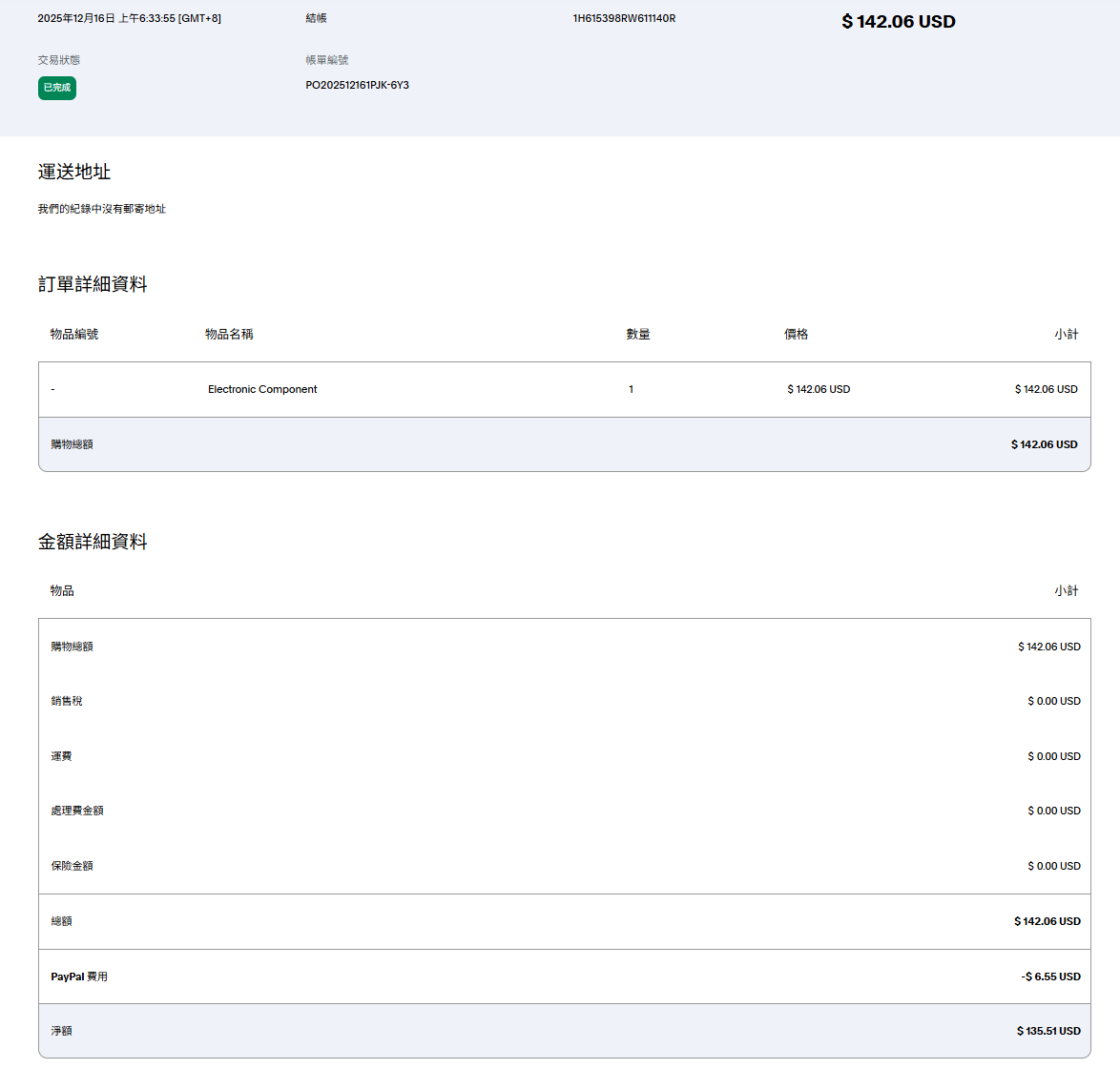The width and height of the screenshot is (1120, 1069).
Task: Click the large bold $142.06 USD header amount
Action: point(898,22)
